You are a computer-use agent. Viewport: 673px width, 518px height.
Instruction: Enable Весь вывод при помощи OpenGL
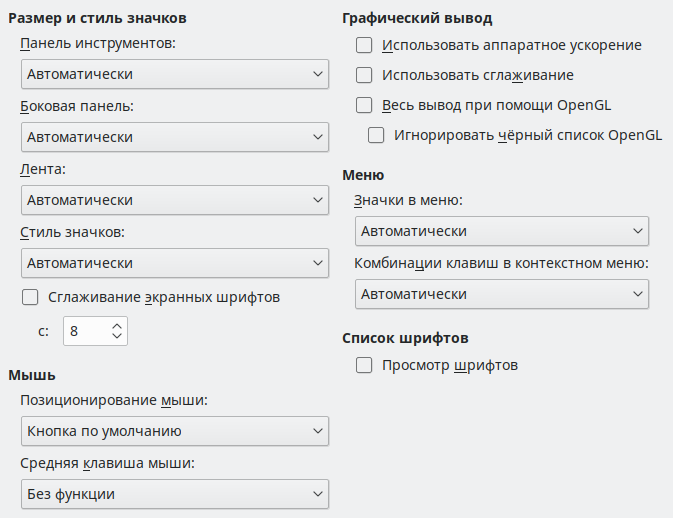pos(364,105)
